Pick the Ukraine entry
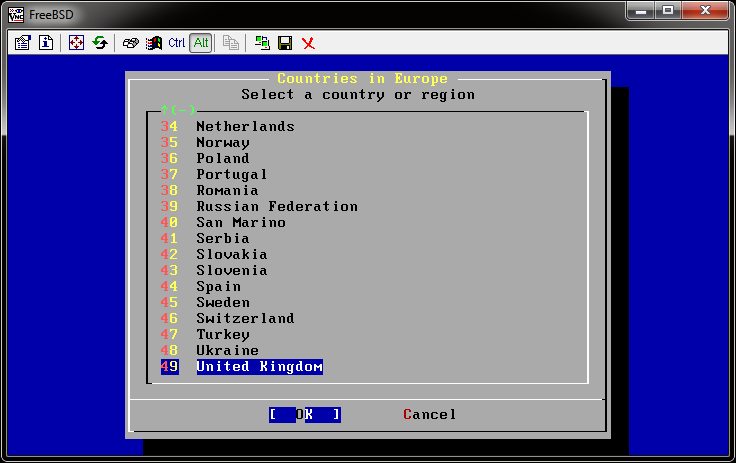This screenshot has height=463, width=736. pyautogui.click(x=227, y=350)
